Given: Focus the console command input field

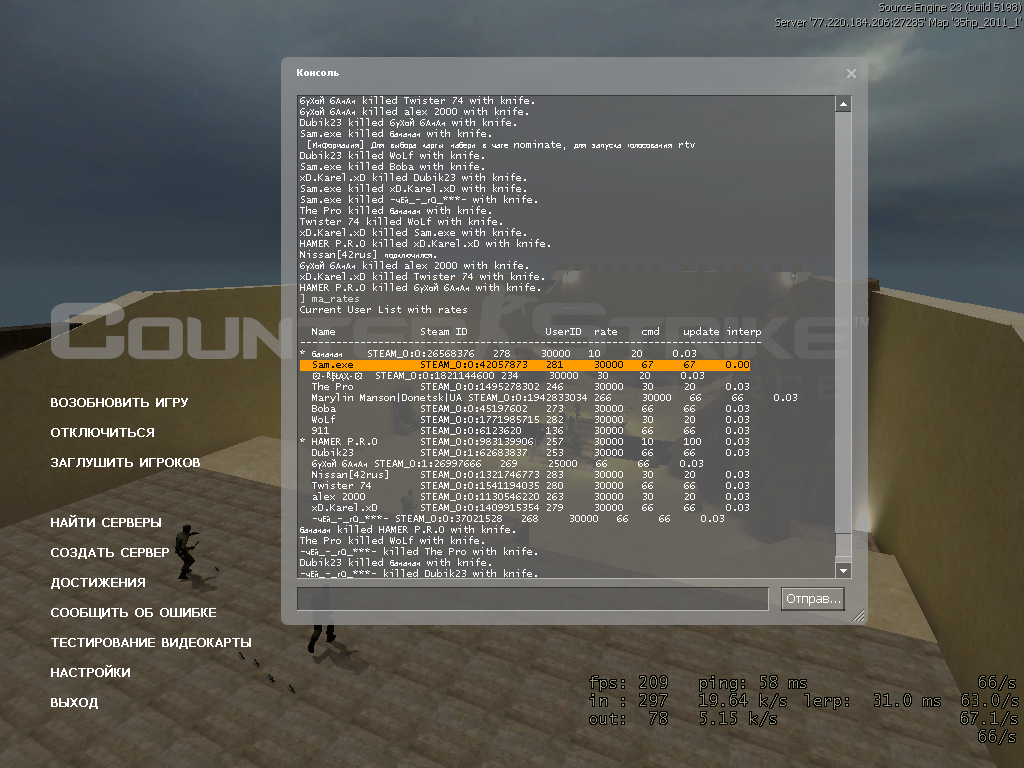Looking at the screenshot, I should 532,599.
